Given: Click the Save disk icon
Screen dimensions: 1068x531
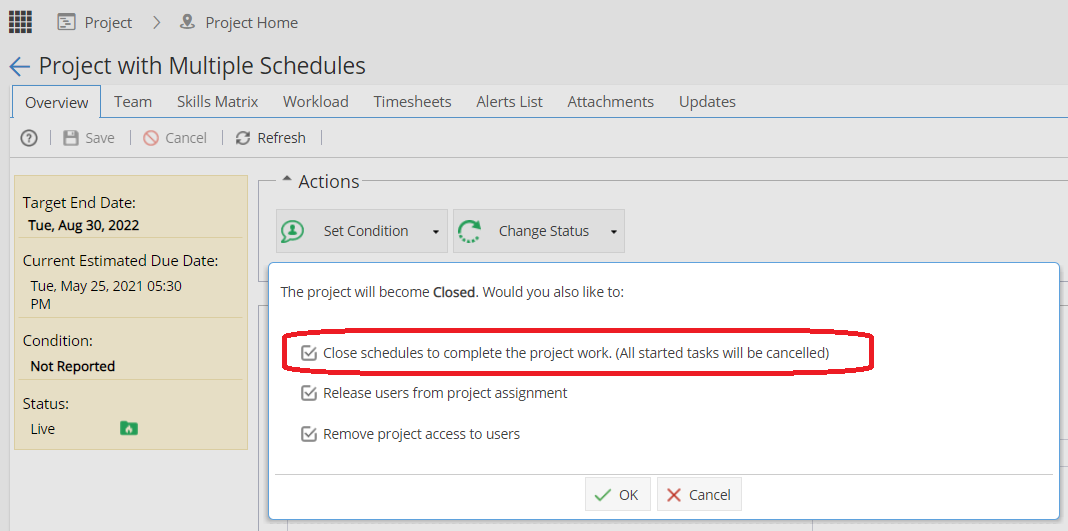Looking at the screenshot, I should pos(71,138).
